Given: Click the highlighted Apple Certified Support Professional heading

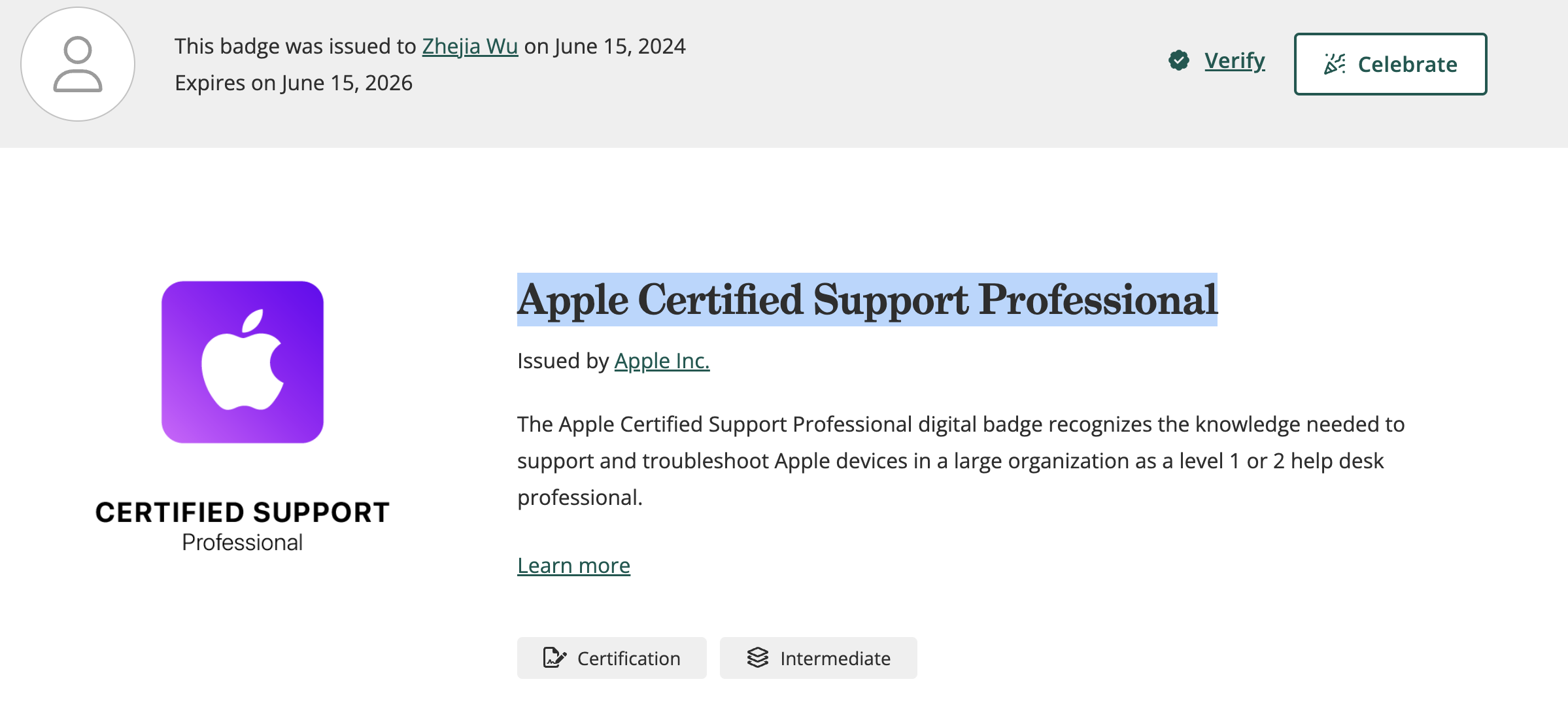Looking at the screenshot, I should click(866, 300).
